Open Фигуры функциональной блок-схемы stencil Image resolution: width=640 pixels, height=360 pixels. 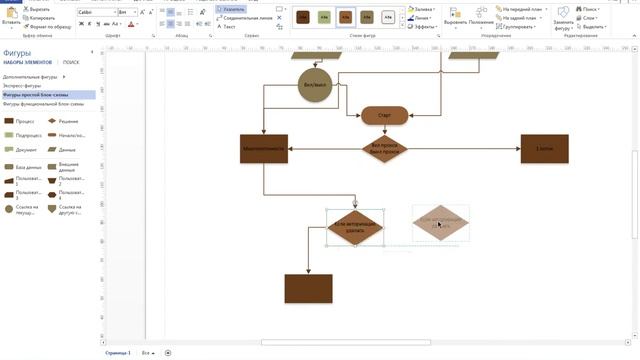[x=43, y=104]
